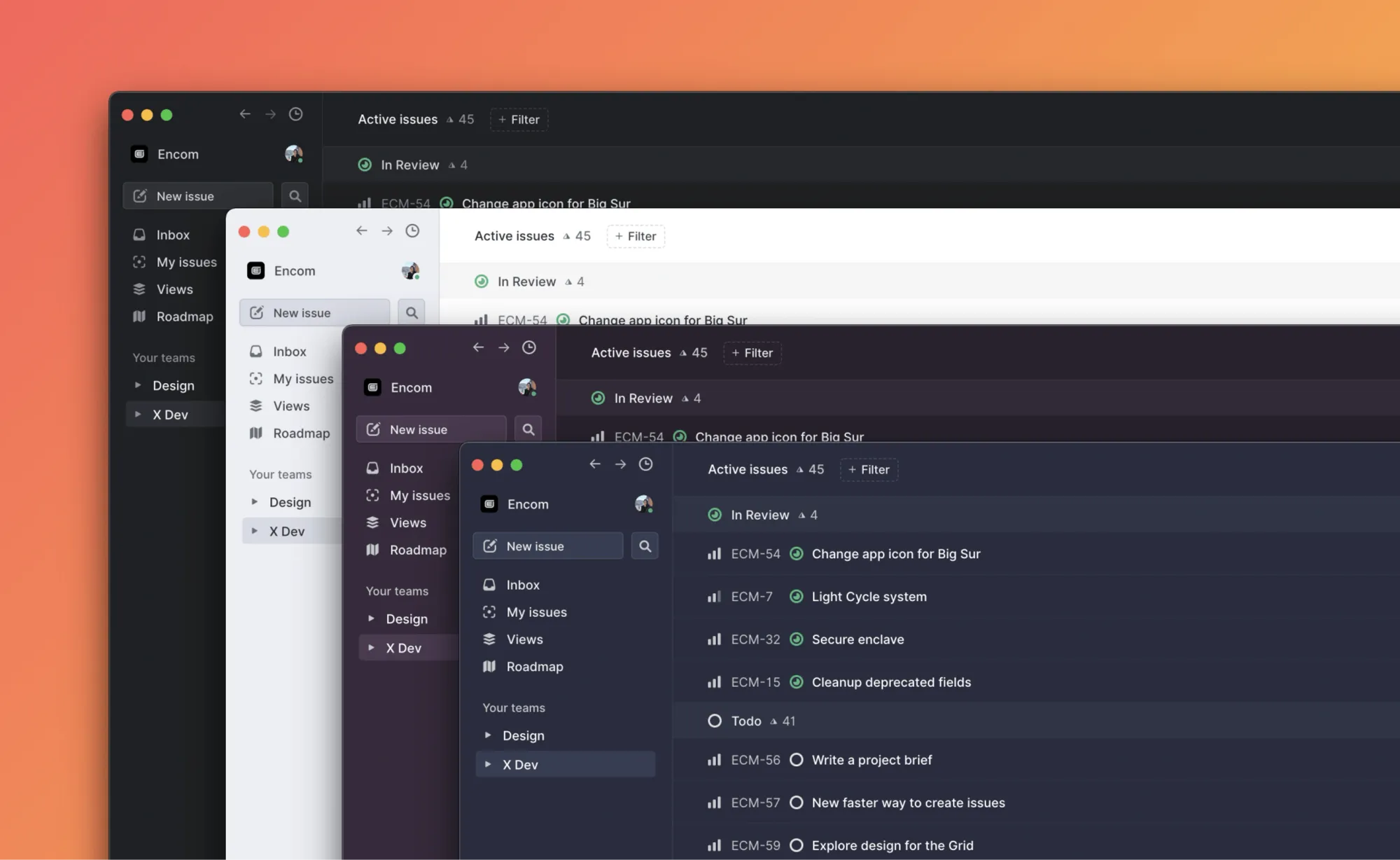1400x860 pixels.
Task: Open Roadmap in the front window sidebar
Action: tap(534, 667)
